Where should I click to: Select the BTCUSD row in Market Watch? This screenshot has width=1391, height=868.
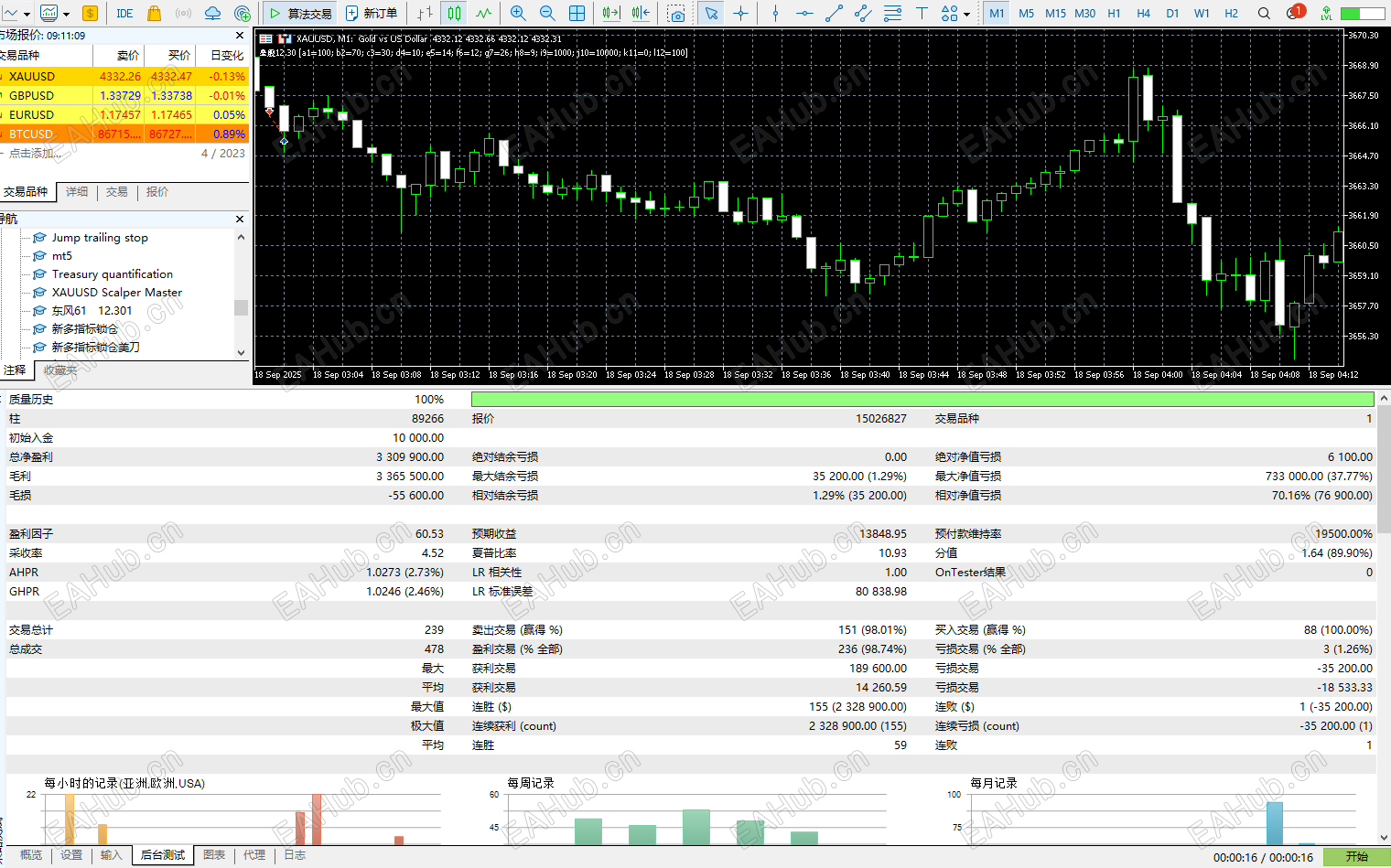pyautogui.click(x=124, y=134)
